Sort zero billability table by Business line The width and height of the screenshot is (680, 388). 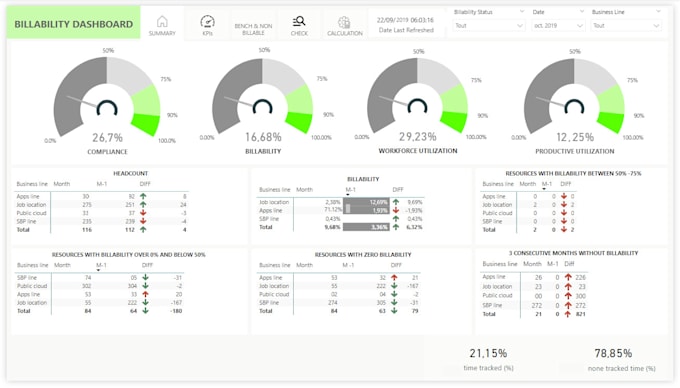coord(275,265)
